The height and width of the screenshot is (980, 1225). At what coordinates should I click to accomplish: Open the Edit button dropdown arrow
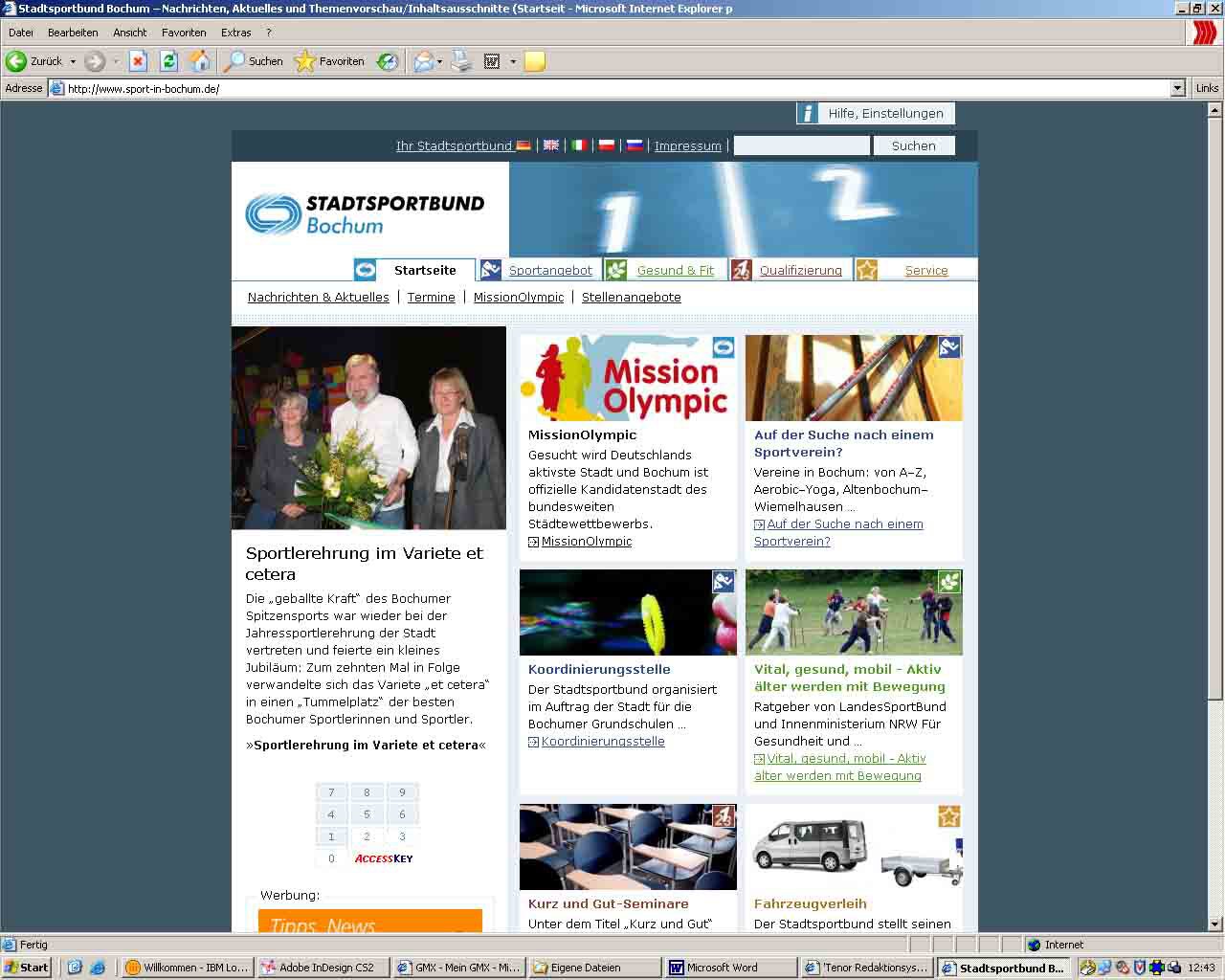[513, 61]
